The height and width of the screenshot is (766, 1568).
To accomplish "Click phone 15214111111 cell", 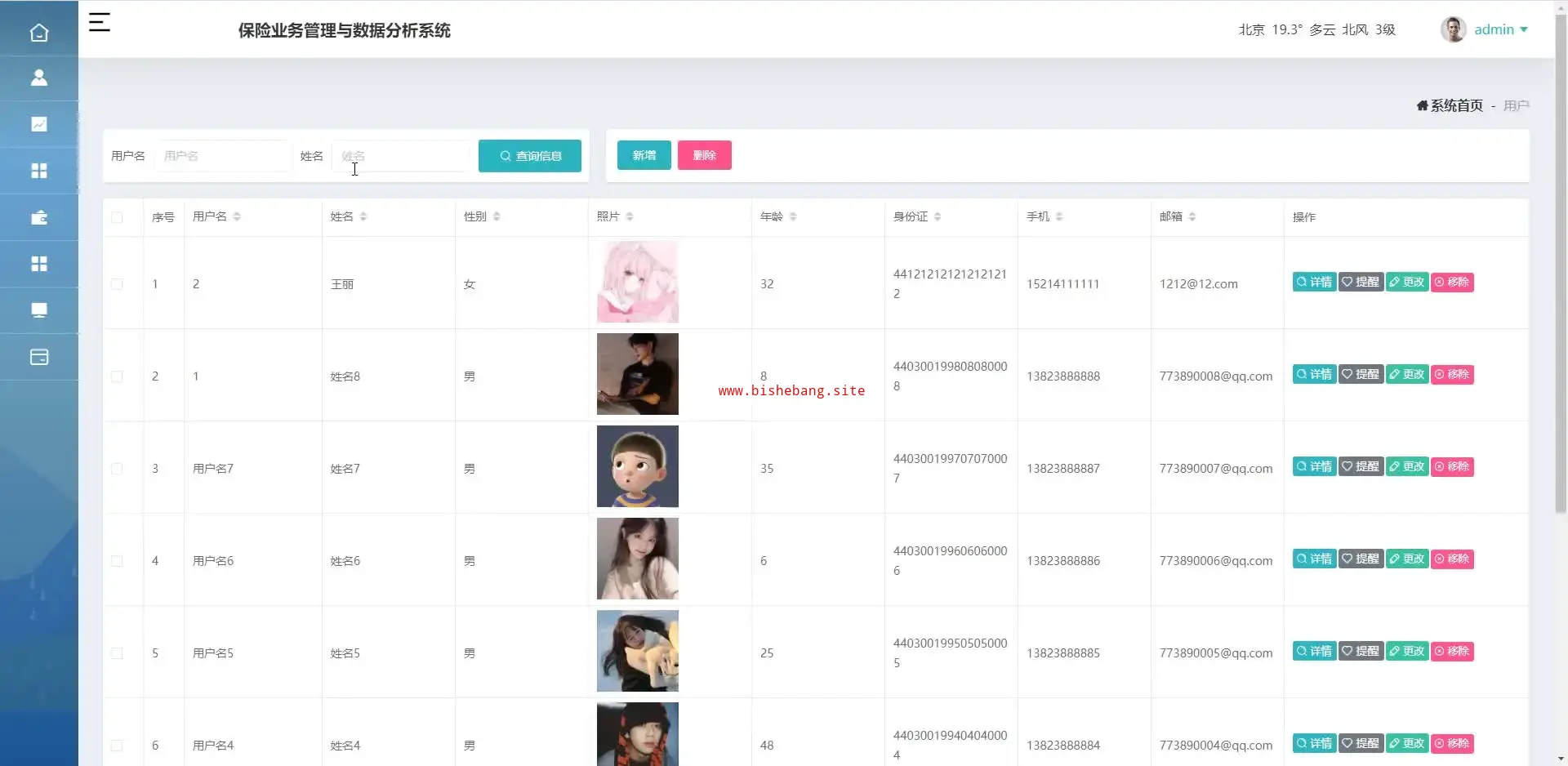I will tap(1062, 284).
